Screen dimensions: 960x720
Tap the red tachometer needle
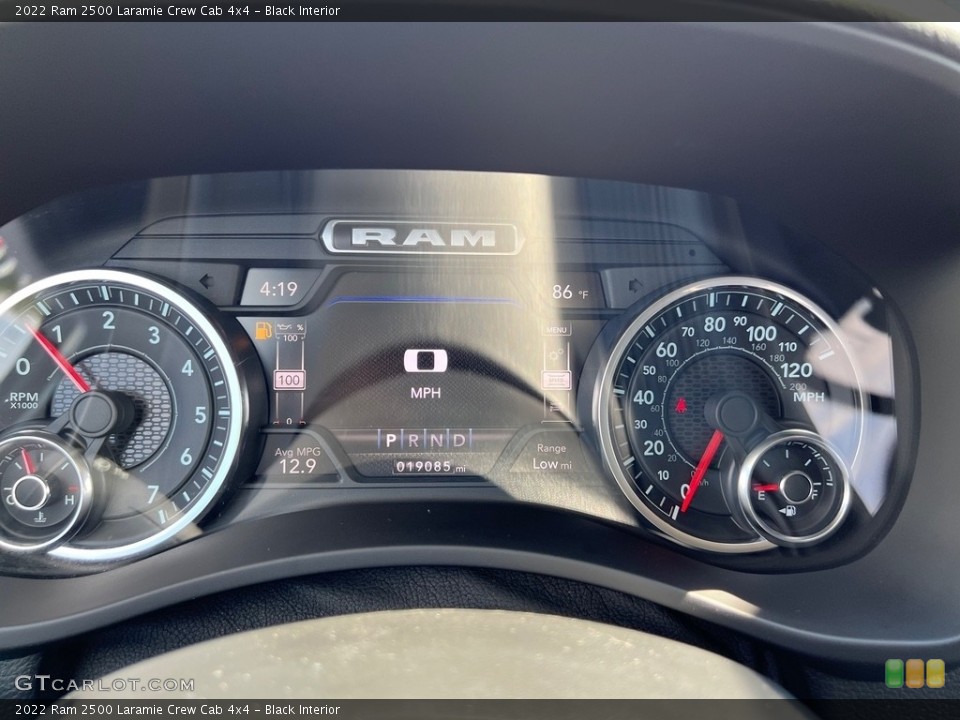[x=59, y=359]
